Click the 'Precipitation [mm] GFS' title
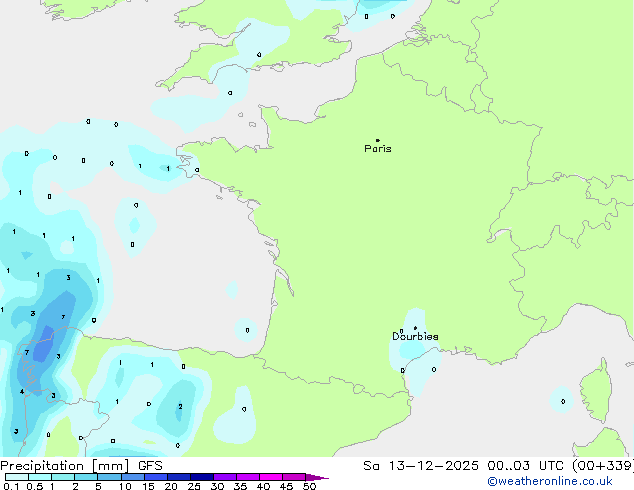Viewport: 634px width, 490px height. click(81, 466)
